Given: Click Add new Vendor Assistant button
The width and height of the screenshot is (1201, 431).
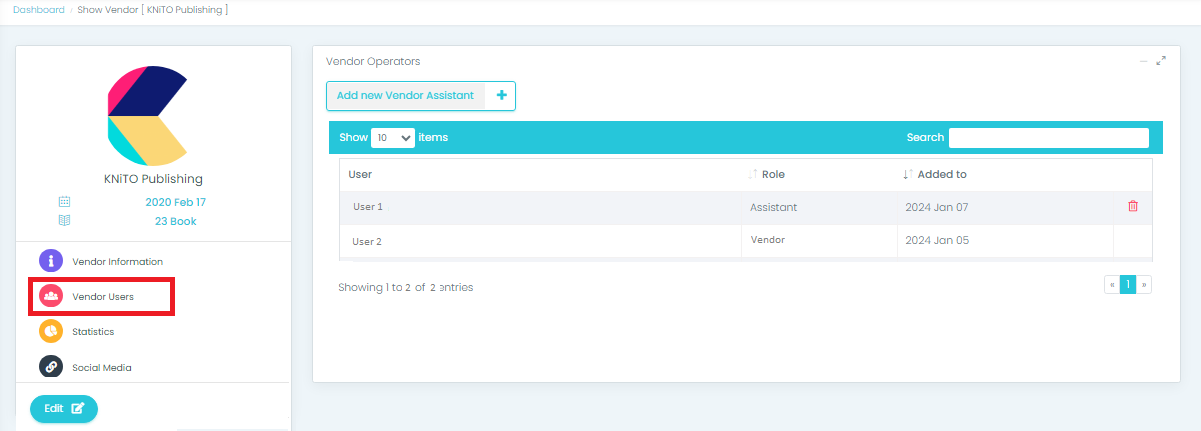Looking at the screenshot, I should point(405,96).
